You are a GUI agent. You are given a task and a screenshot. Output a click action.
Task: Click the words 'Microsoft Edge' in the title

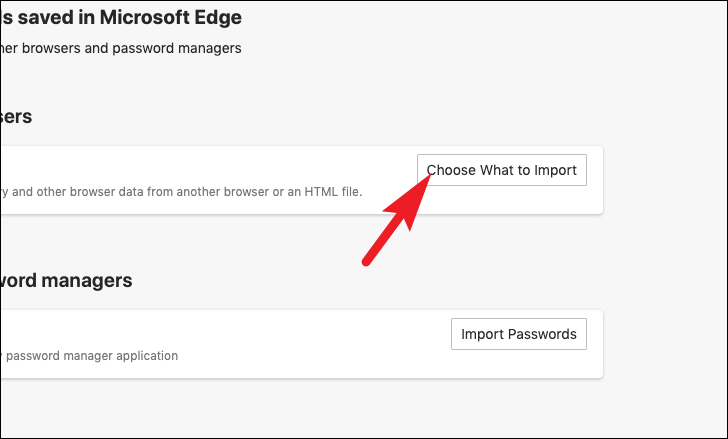coord(171,18)
